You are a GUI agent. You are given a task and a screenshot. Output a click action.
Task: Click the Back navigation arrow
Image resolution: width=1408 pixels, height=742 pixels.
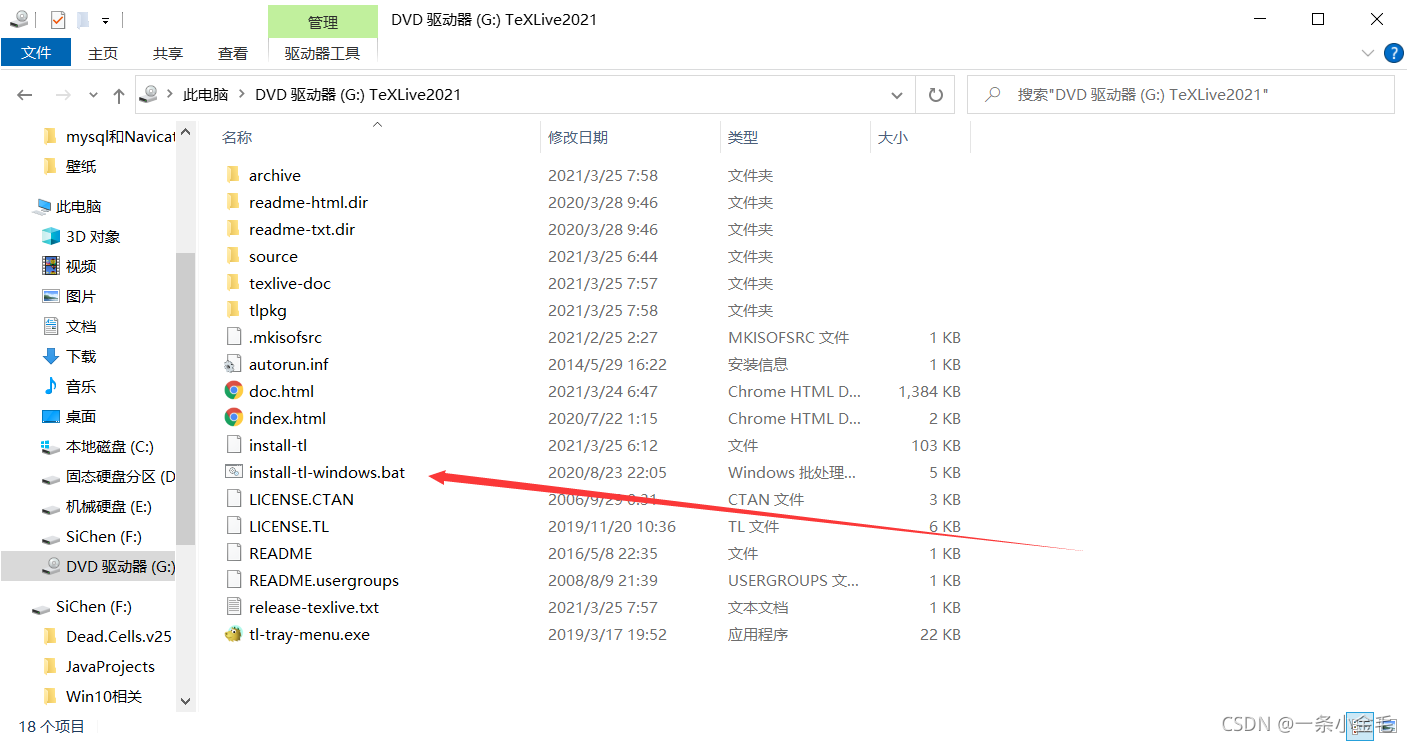click(25, 95)
